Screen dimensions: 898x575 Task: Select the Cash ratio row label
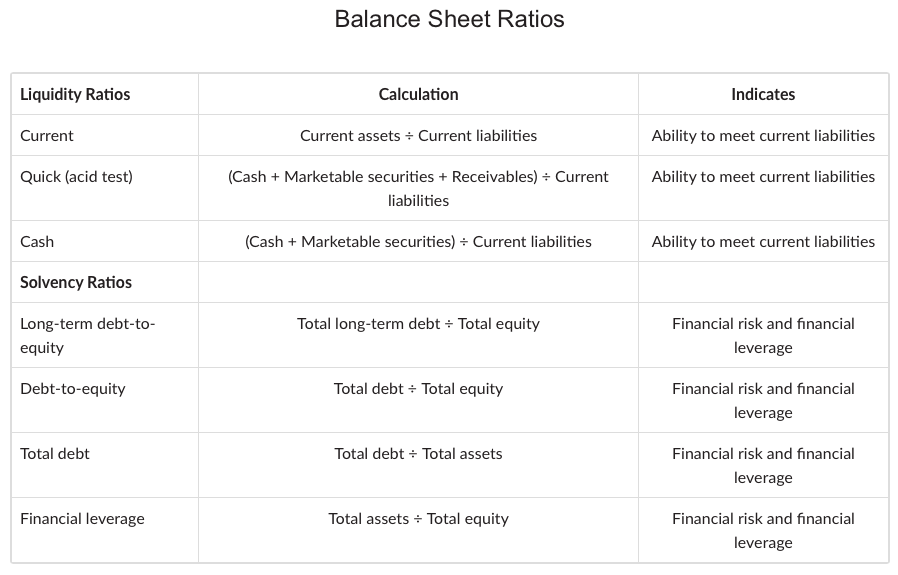pos(37,241)
